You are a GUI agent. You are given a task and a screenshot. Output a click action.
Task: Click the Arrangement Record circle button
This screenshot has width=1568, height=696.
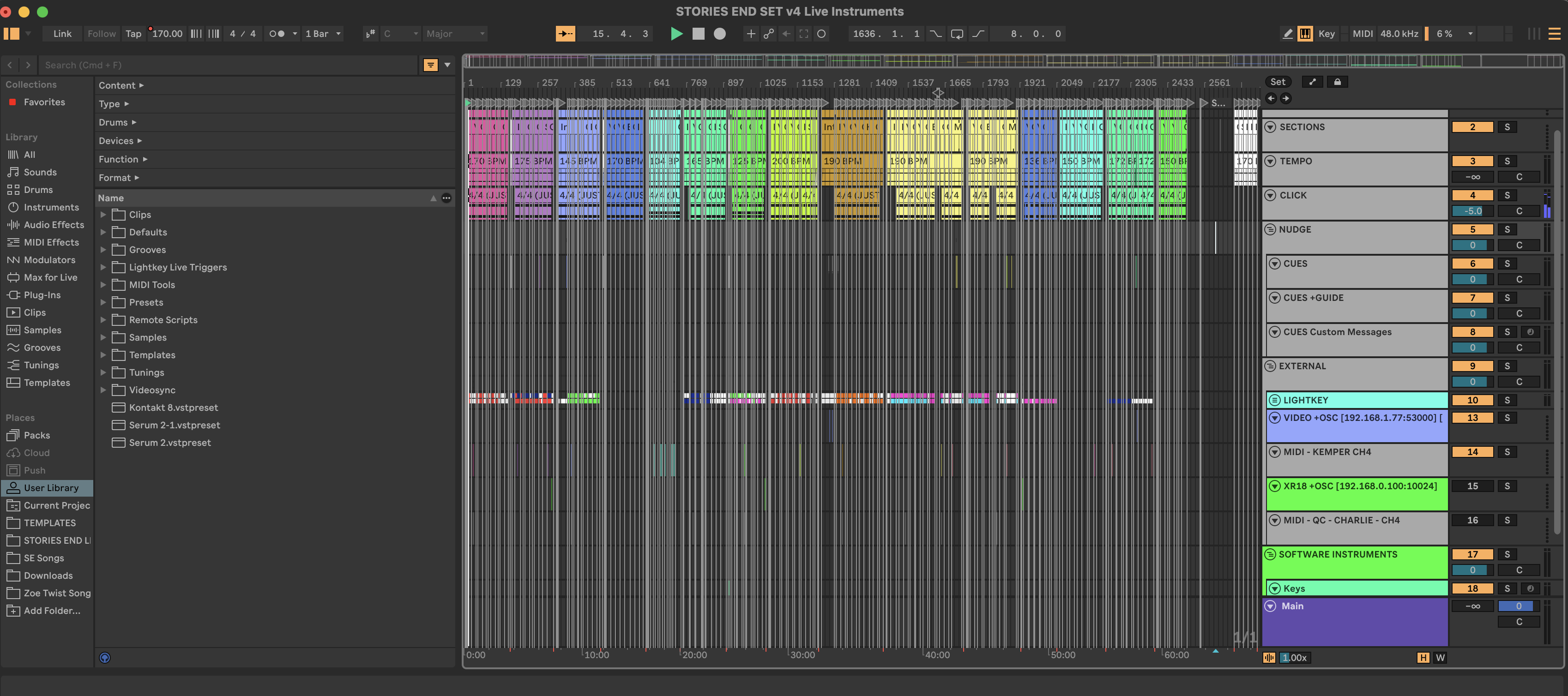coord(719,34)
